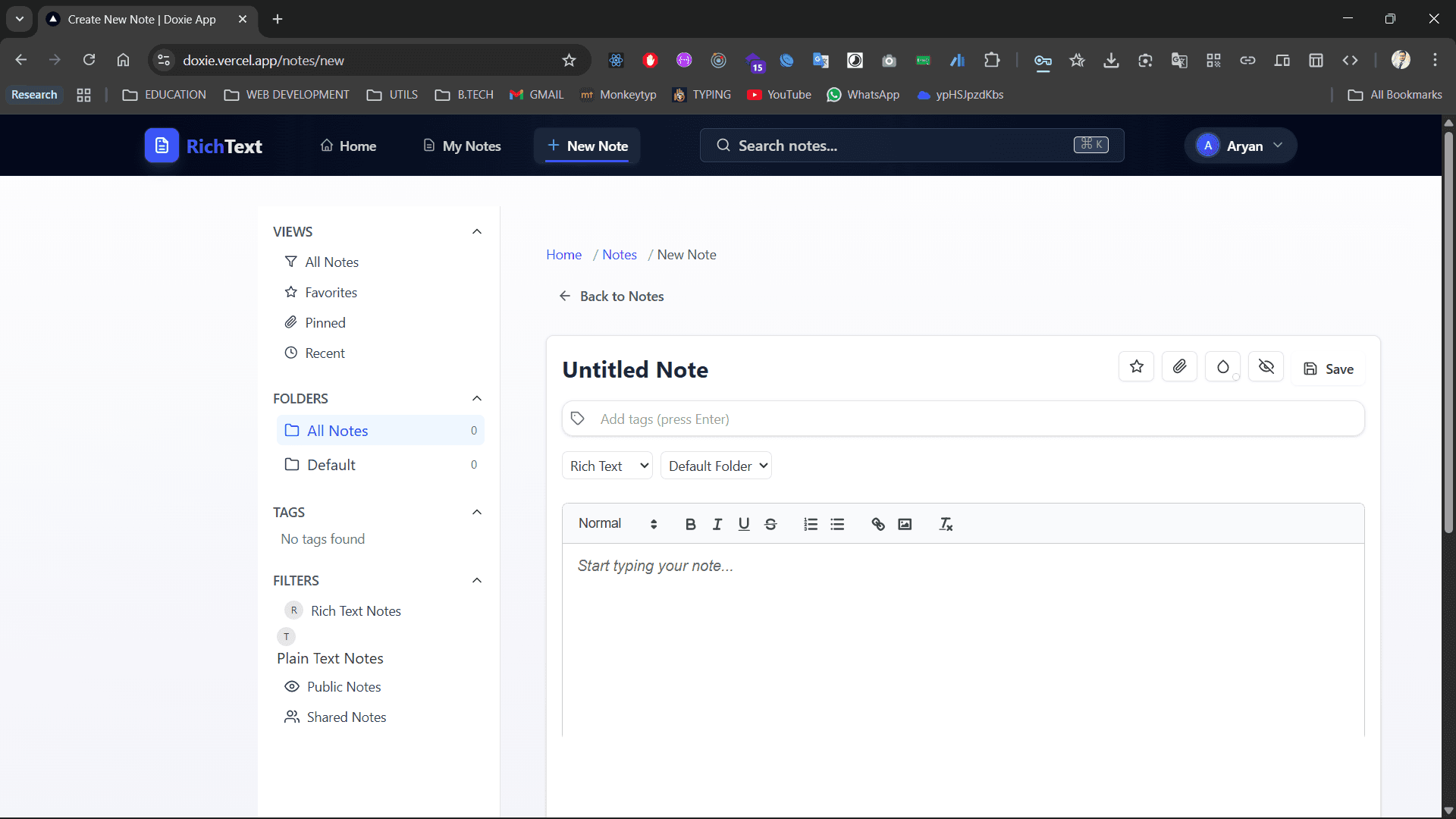Apply italic formatting
This screenshot has height=819, width=1456.
click(717, 523)
